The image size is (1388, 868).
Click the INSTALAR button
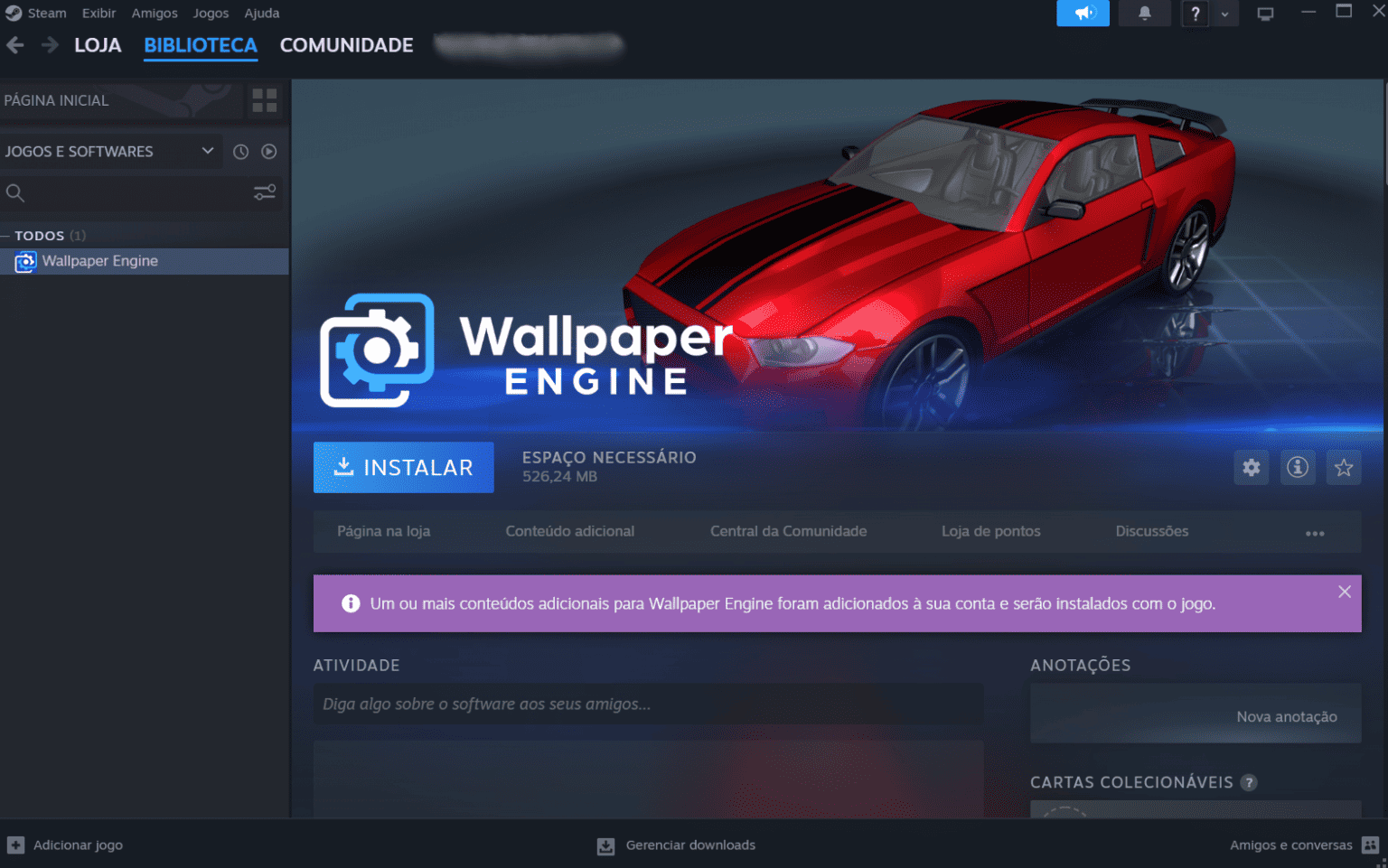point(403,467)
